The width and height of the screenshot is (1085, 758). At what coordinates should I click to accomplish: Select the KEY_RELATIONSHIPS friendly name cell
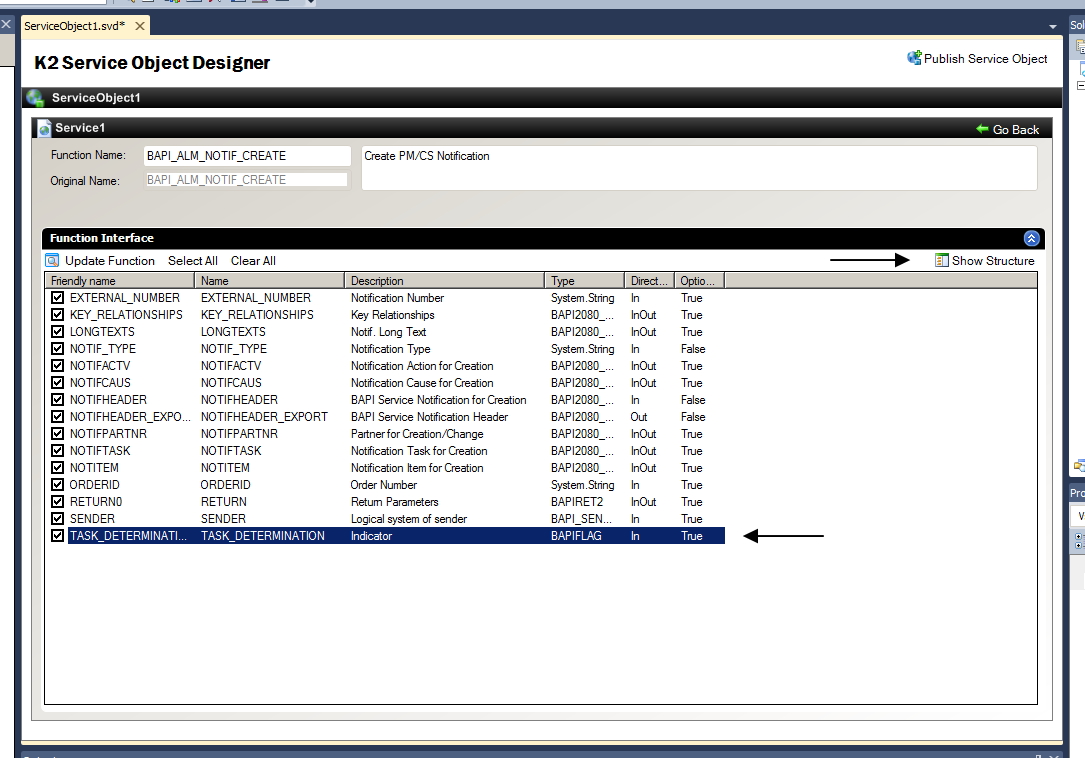pyautogui.click(x=126, y=314)
